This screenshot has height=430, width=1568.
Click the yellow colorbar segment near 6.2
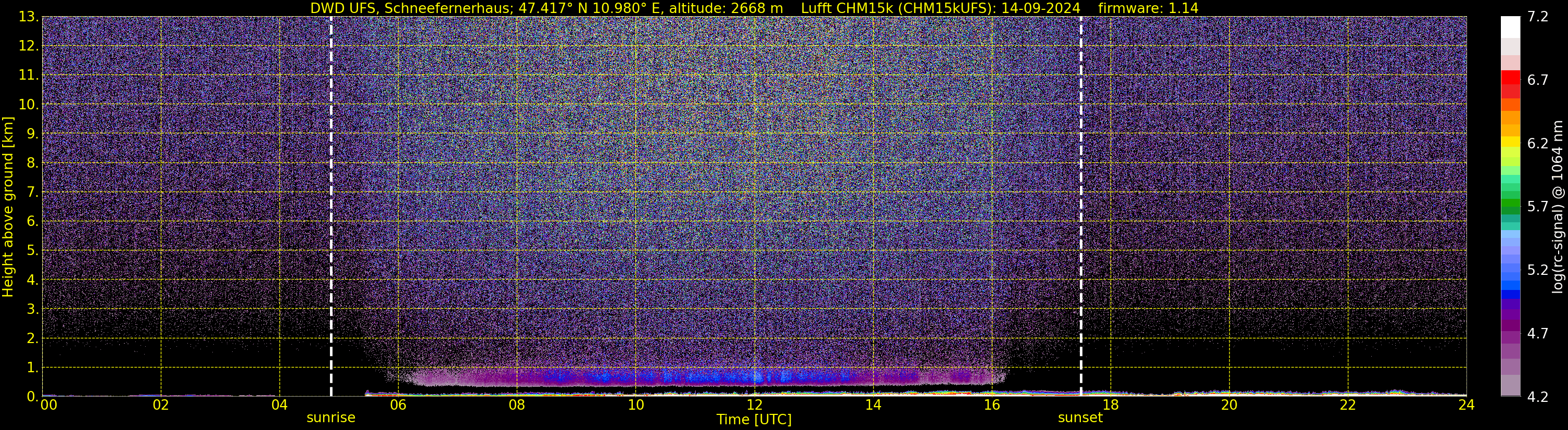click(x=1510, y=141)
